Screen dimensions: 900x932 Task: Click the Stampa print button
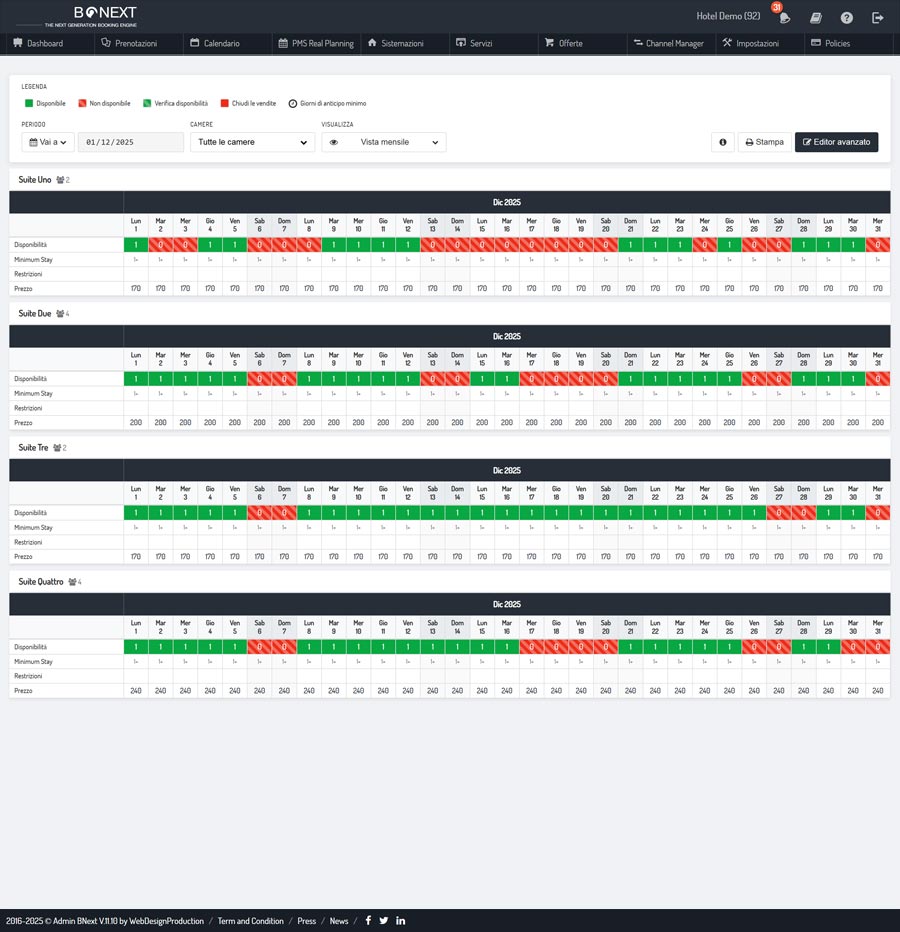coord(764,142)
